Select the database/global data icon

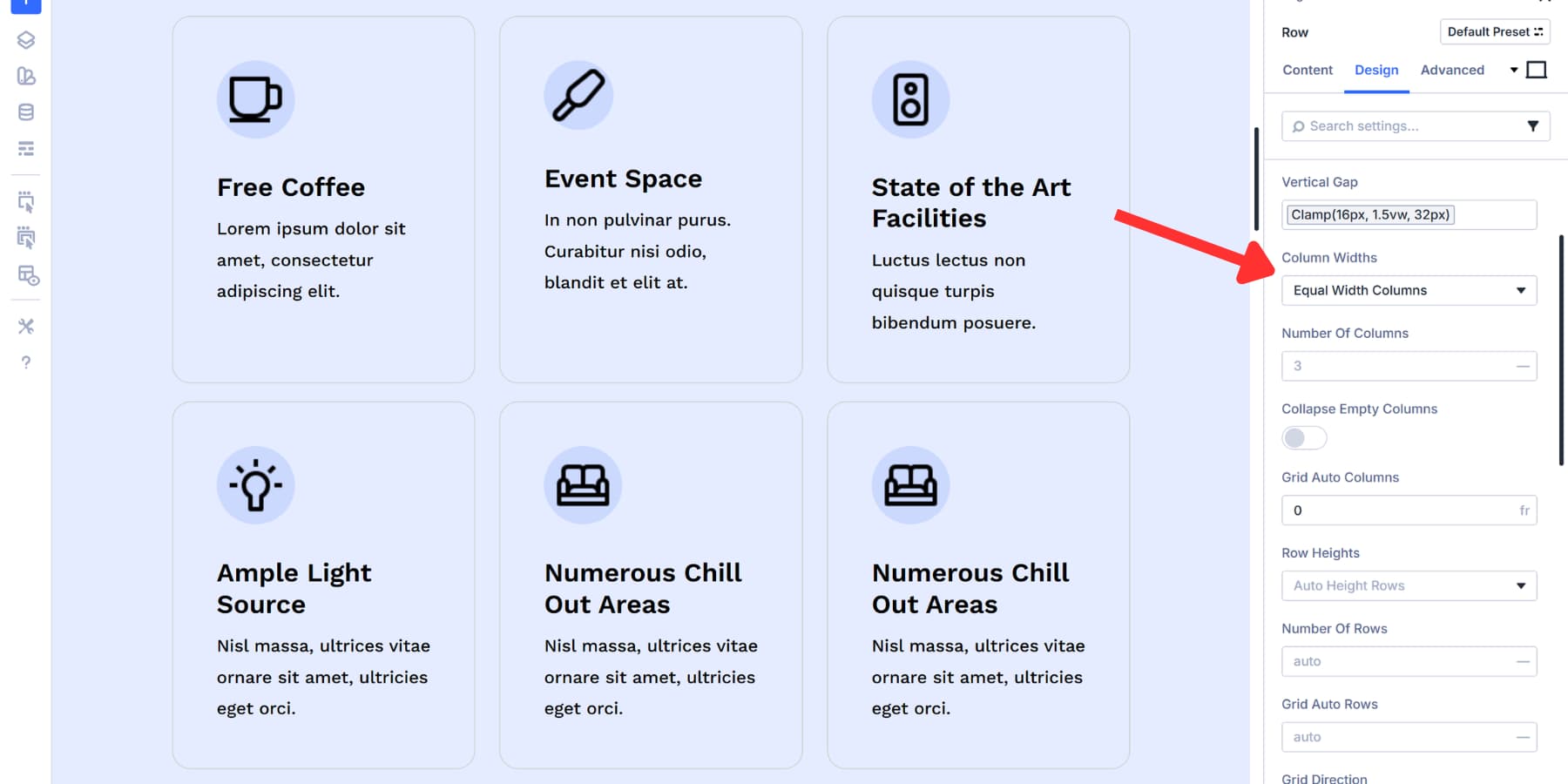tap(25, 112)
